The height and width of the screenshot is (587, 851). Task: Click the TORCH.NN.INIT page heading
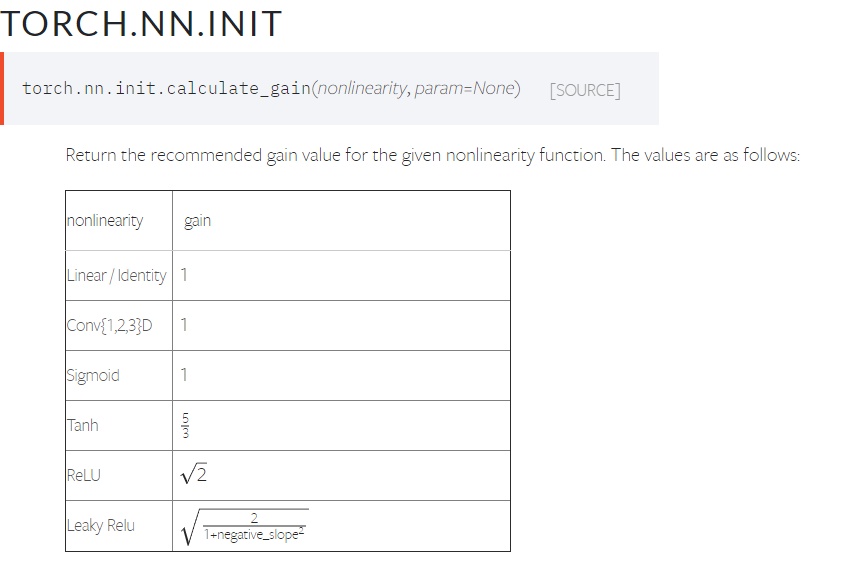(141, 24)
